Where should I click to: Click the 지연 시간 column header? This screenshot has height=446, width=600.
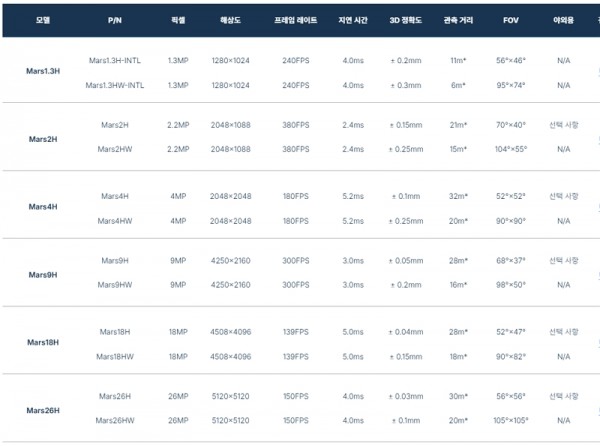point(353,20)
